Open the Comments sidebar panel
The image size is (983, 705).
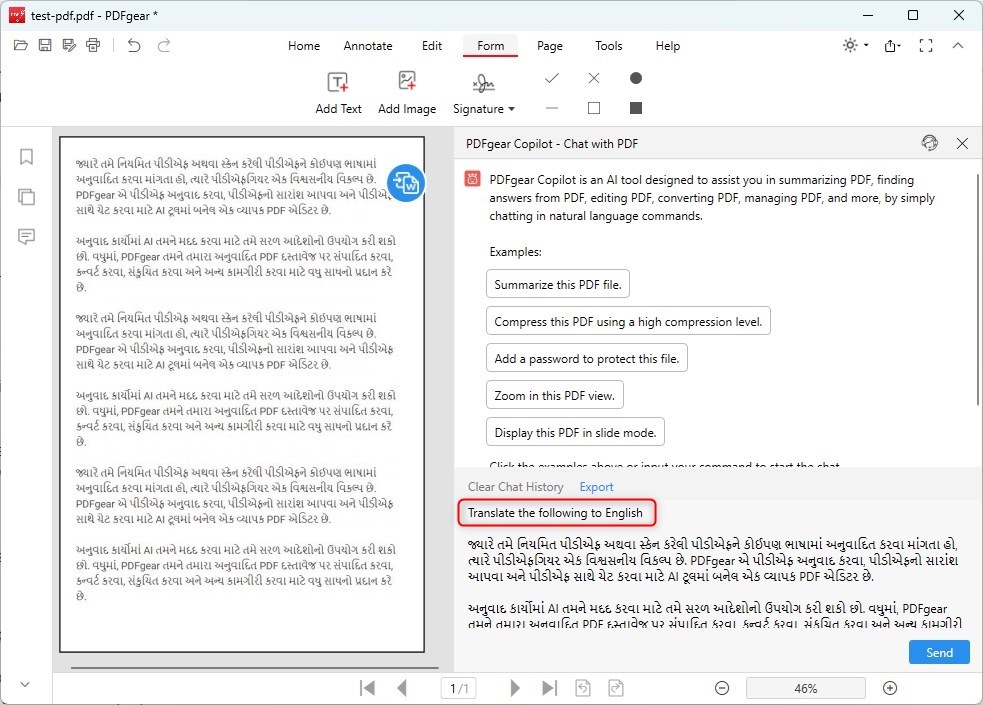26,236
